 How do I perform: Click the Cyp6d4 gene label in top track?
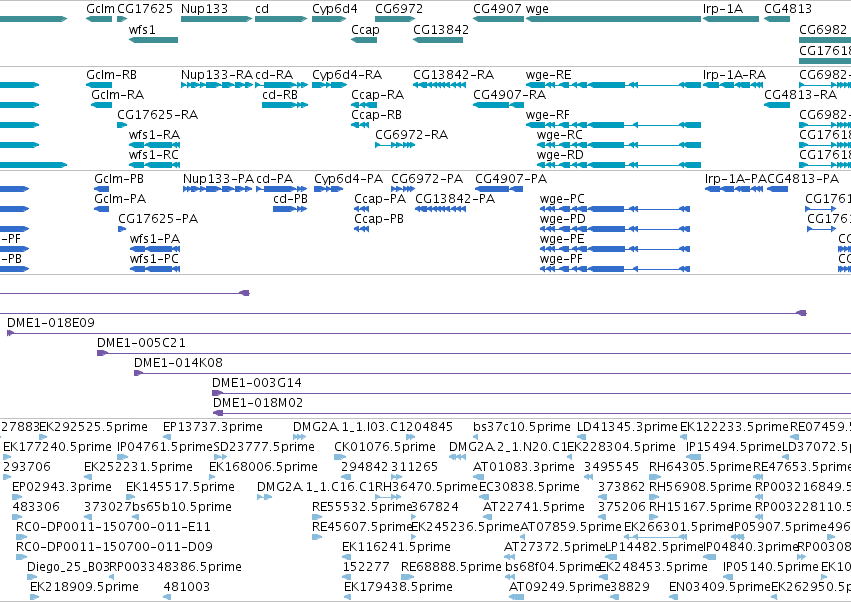[334, 9]
